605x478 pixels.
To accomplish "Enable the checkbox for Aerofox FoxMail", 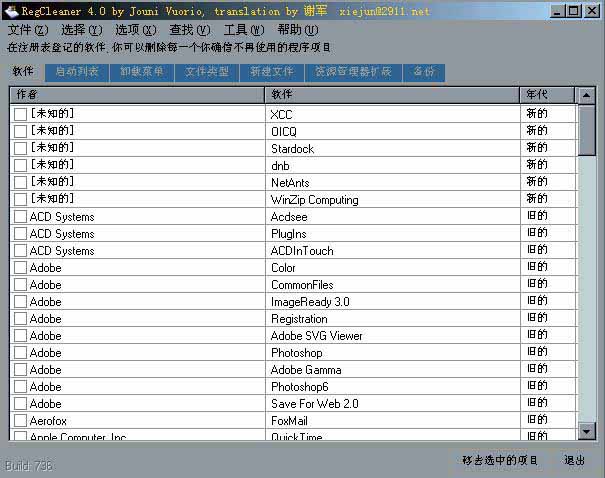I will point(20,420).
